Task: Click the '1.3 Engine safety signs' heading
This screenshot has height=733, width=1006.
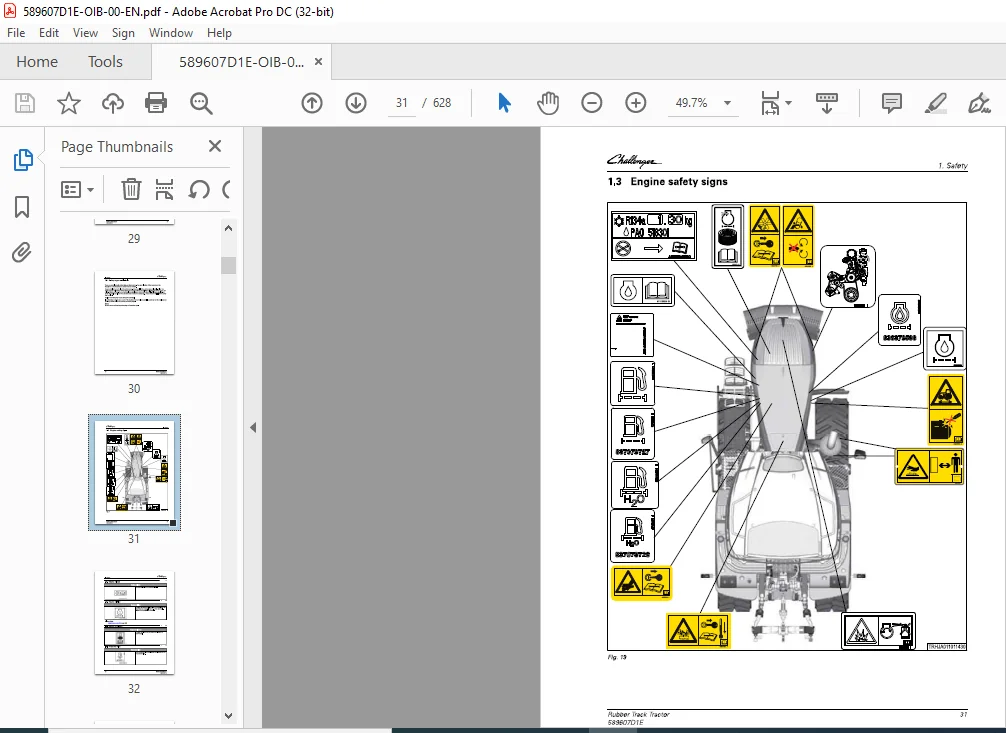Action: pyautogui.click(x=667, y=182)
